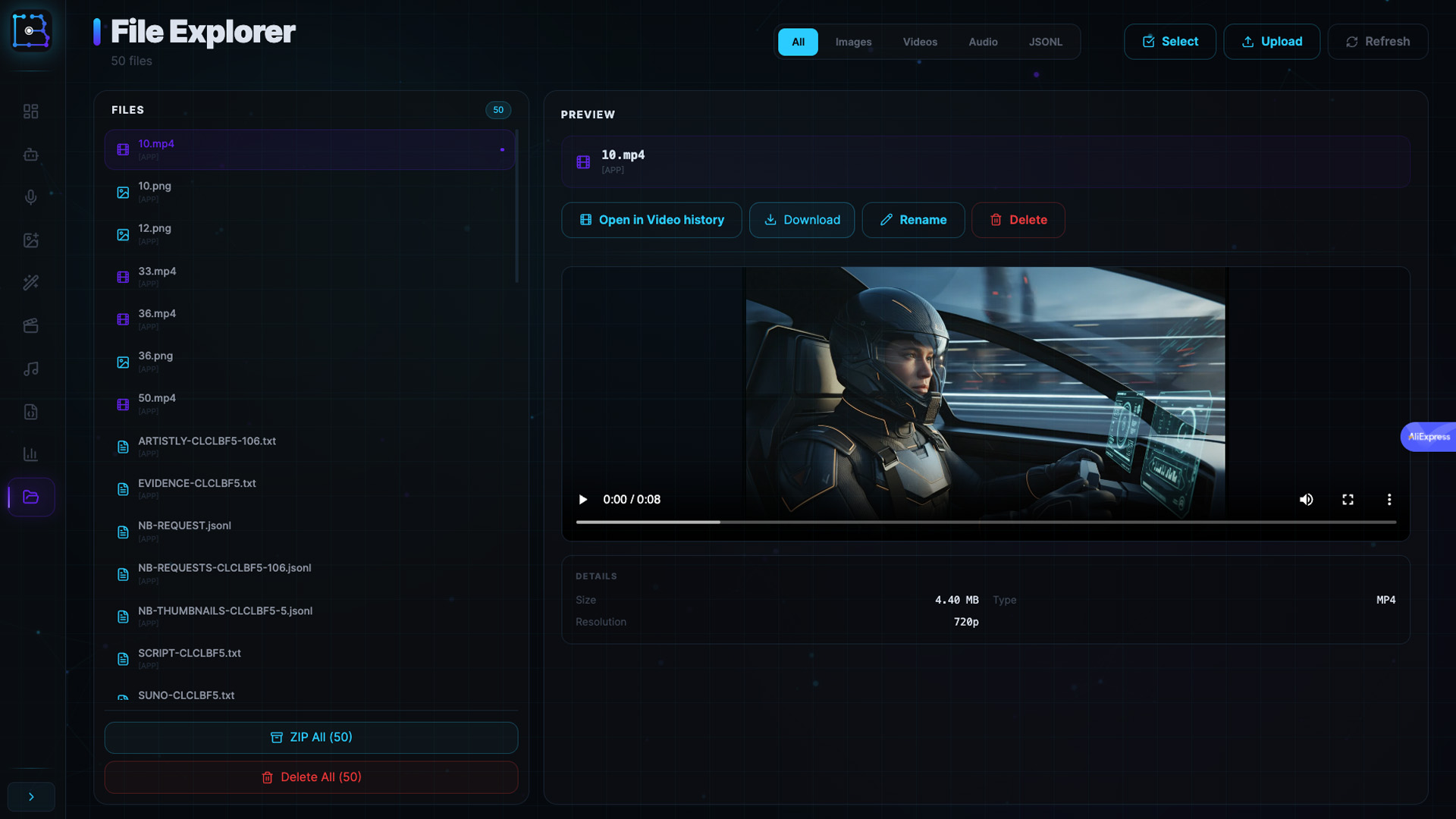Switch to the All filter tab
This screenshot has height=819, width=1456.
click(x=798, y=42)
